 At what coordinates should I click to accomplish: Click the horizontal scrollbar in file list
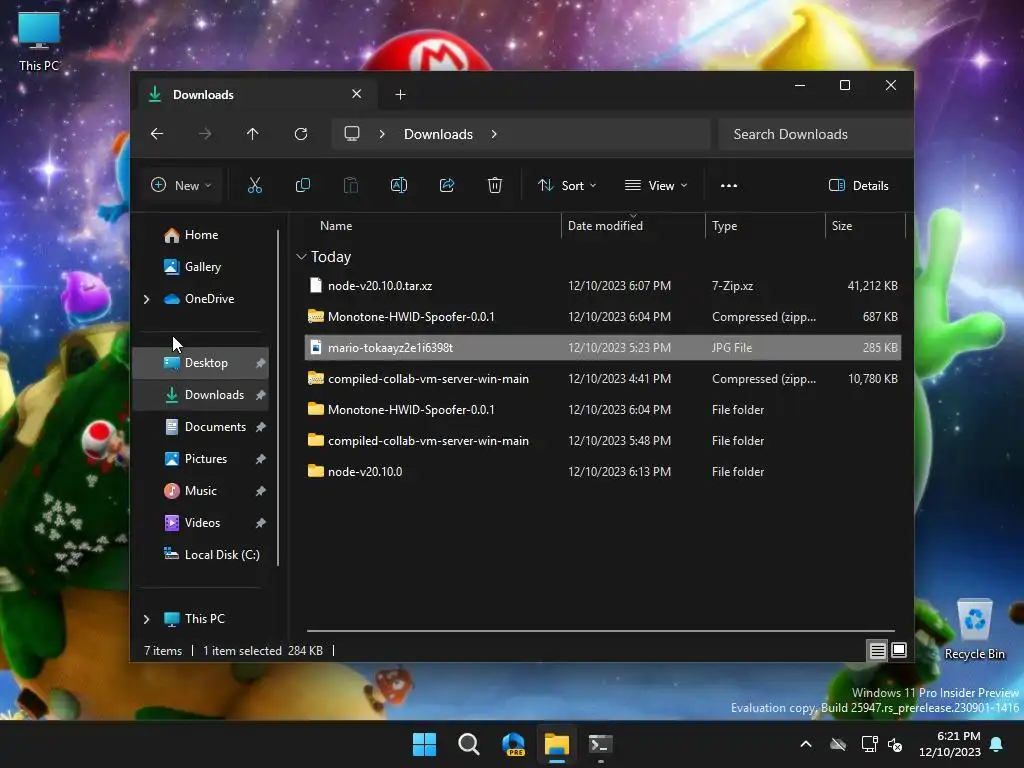pos(601,631)
